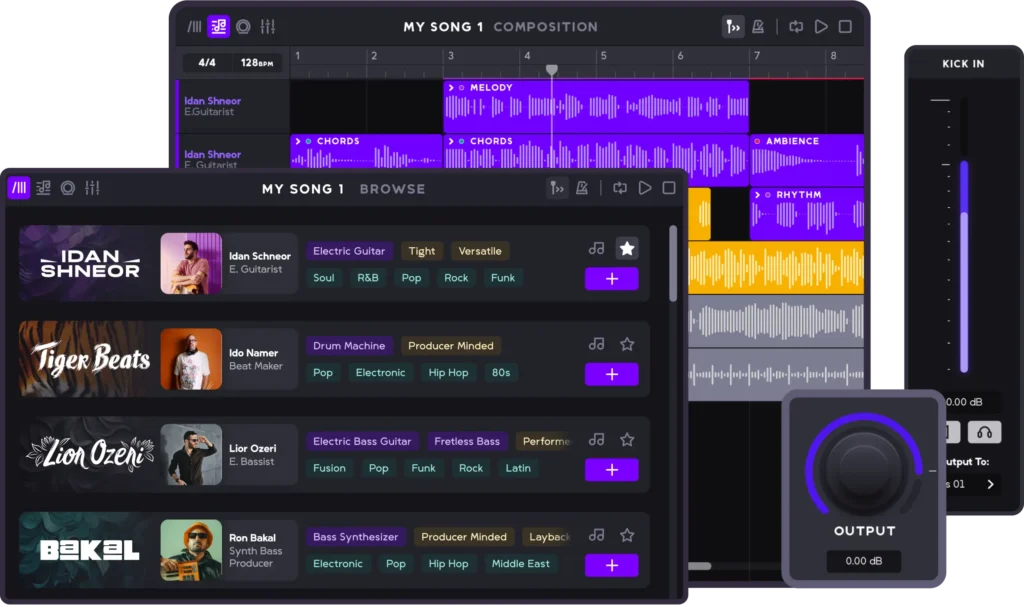Select the tracks view icon on the far left

(x=18, y=188)
